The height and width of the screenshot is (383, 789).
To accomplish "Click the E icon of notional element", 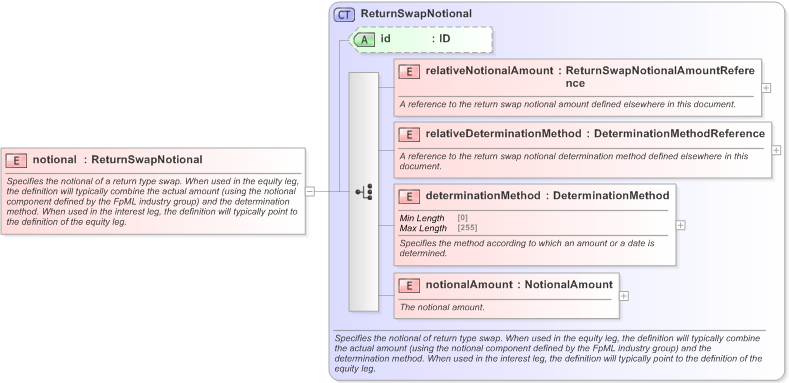I will [x=16, y=161].
